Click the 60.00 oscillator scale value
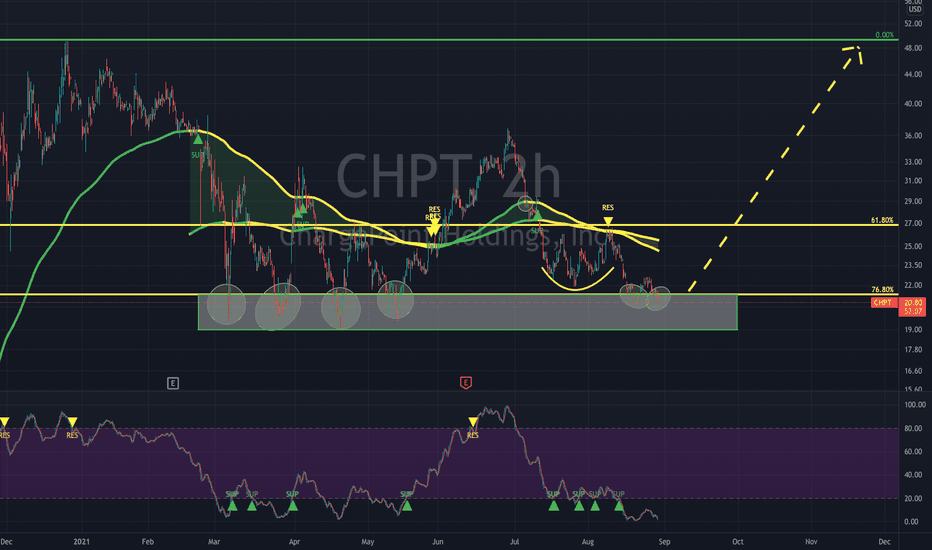This screenshot has height=550, width=932. 914,452
